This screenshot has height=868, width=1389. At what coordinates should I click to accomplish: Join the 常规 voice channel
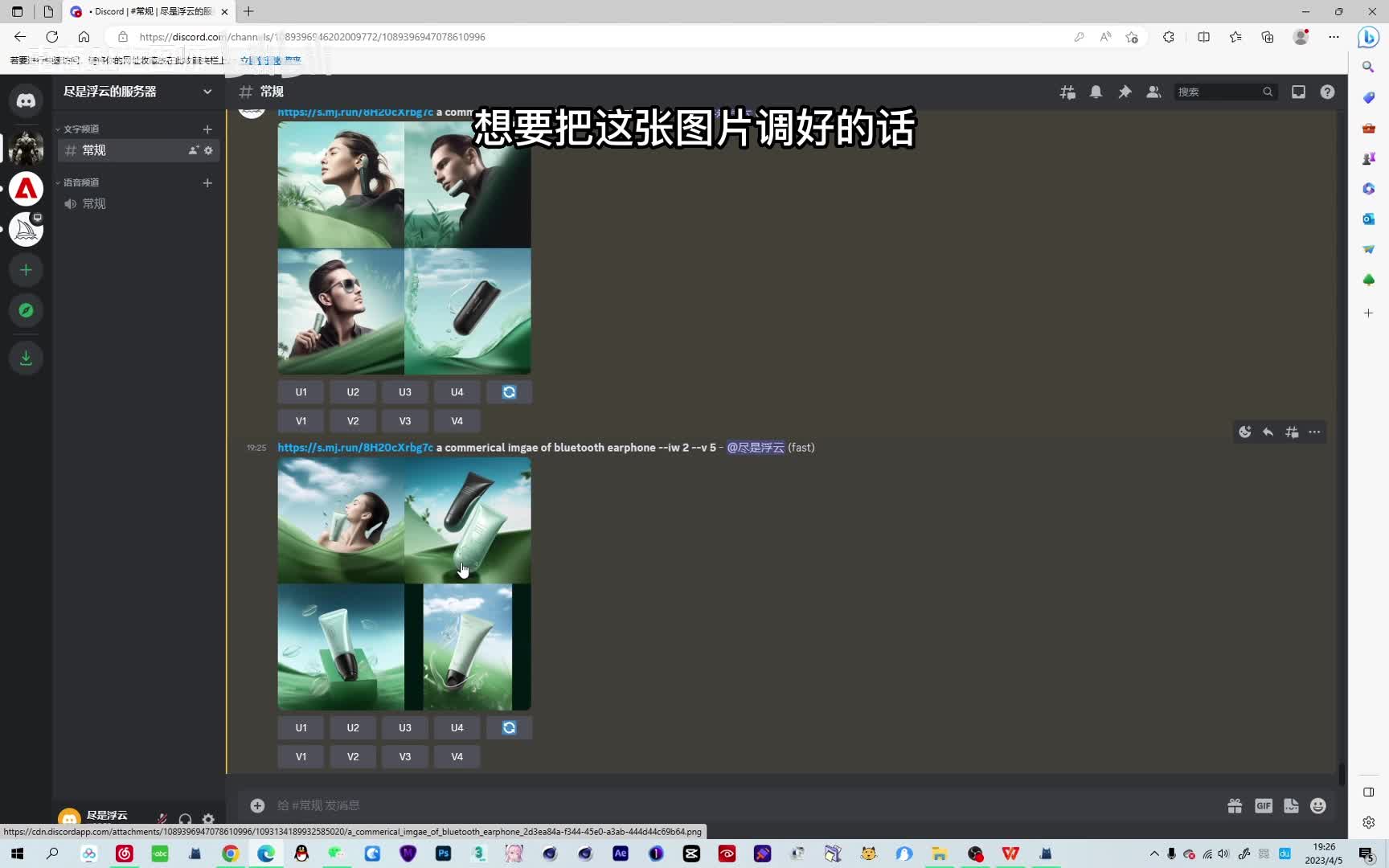pyautogui.click(x=94, y=204)
